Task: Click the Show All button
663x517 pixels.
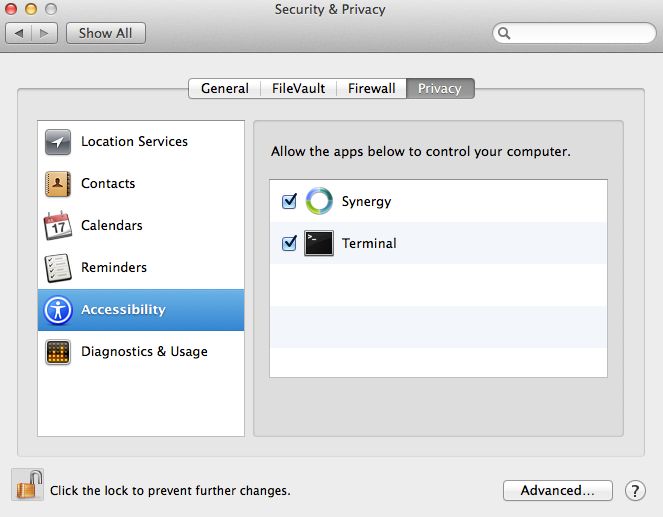Action: click(x=106, y=33)
